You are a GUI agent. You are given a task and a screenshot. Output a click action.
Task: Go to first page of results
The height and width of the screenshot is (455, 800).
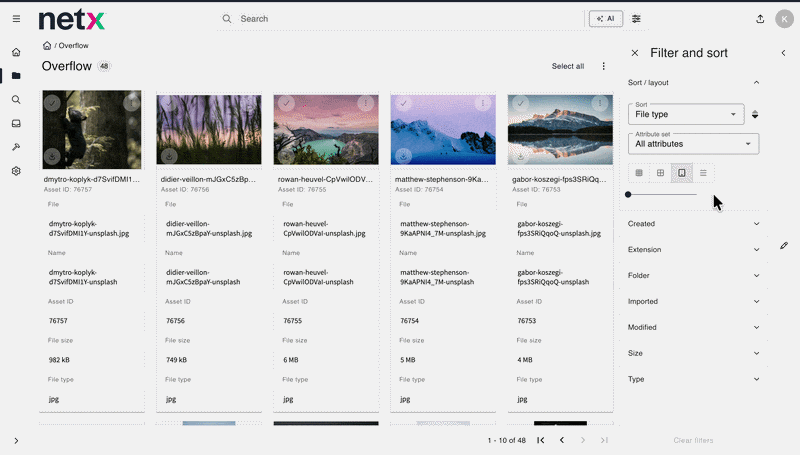pyautogui.click(x=541, y=440)
